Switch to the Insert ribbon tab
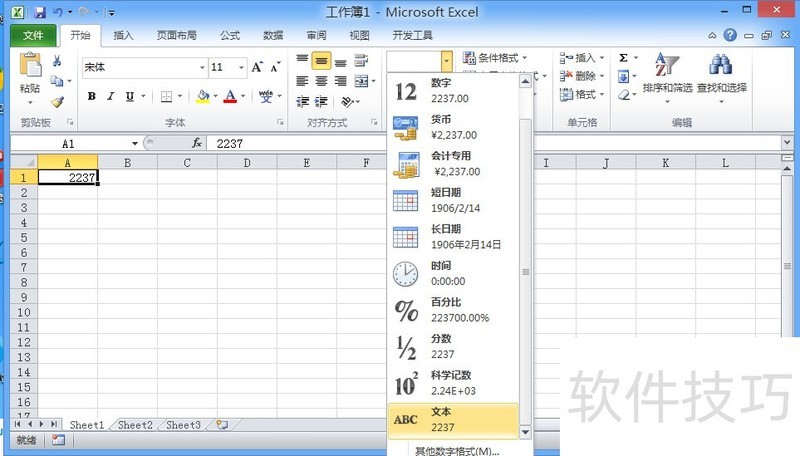 tap(123, 35)
